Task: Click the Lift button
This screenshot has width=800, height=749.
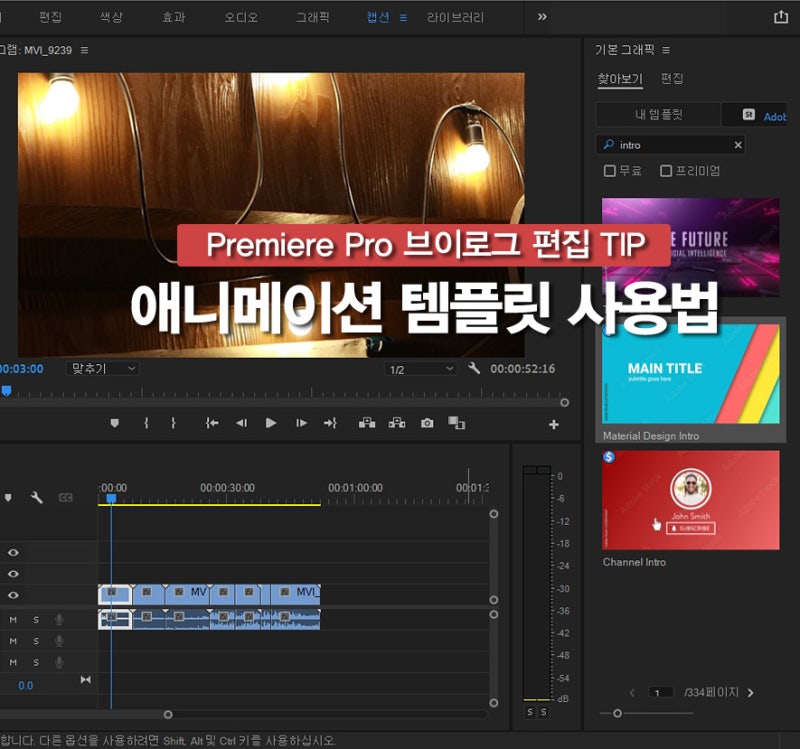Action: [x=367, y=423]
